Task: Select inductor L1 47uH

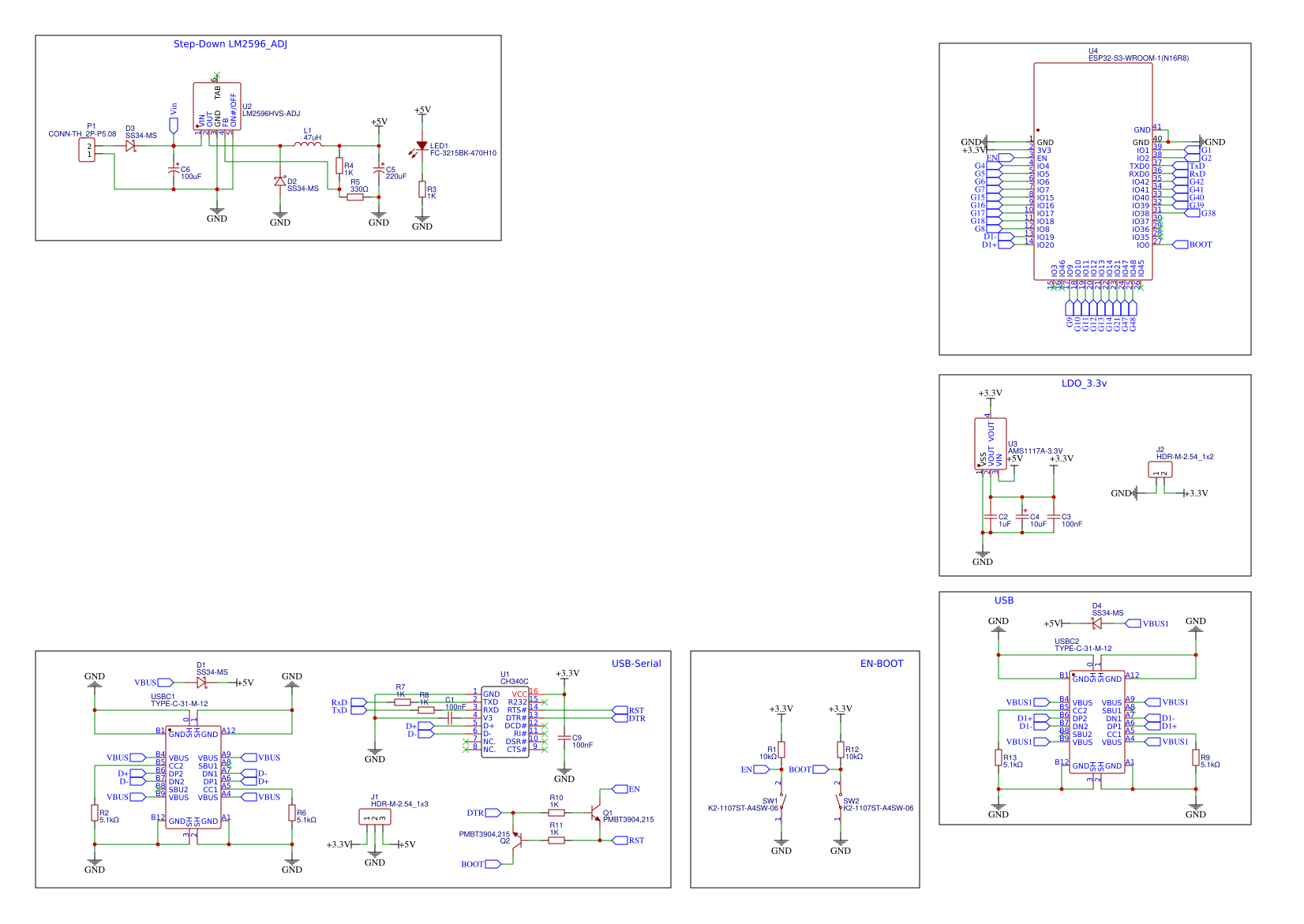Action: tap(308, 144)
